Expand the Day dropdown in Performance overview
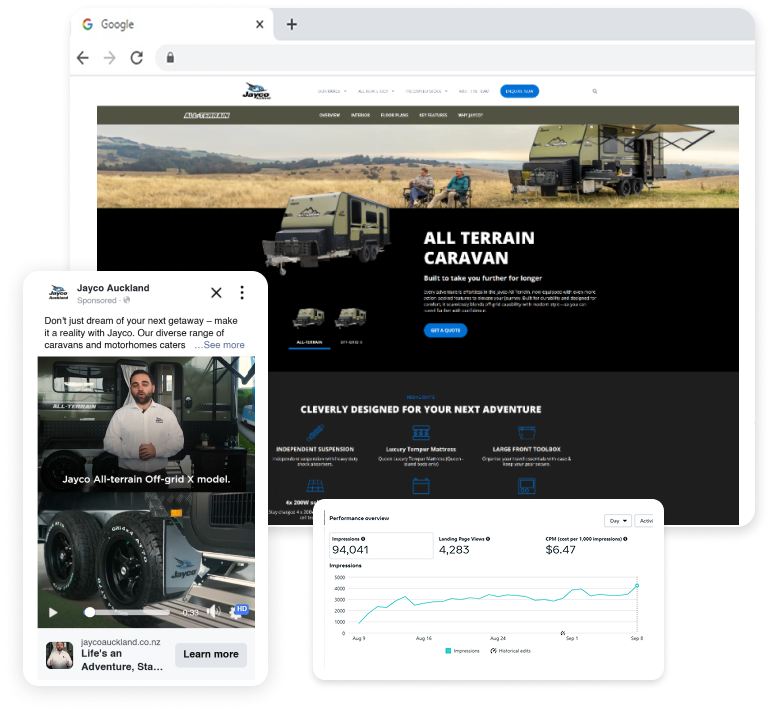This screenshot has width=771, height=713. tap(617, 521)
